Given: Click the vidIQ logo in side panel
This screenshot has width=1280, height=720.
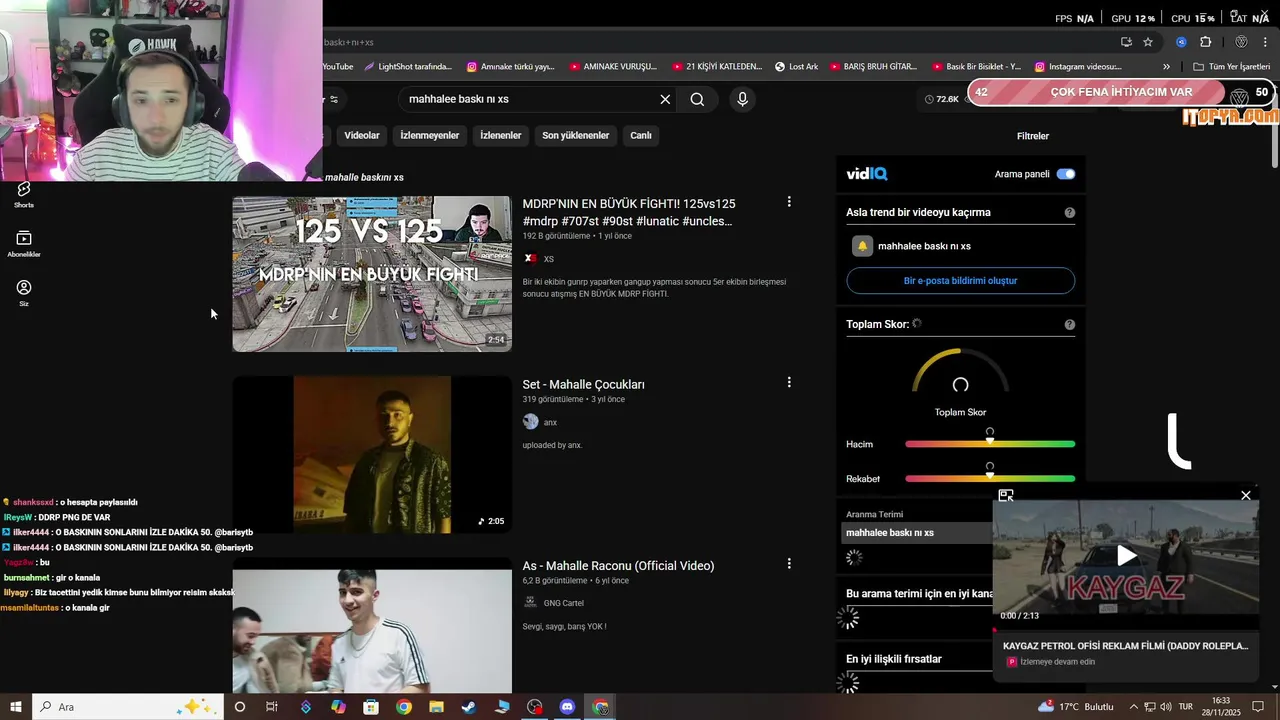Looking at the screenshot, I should 867,174.
